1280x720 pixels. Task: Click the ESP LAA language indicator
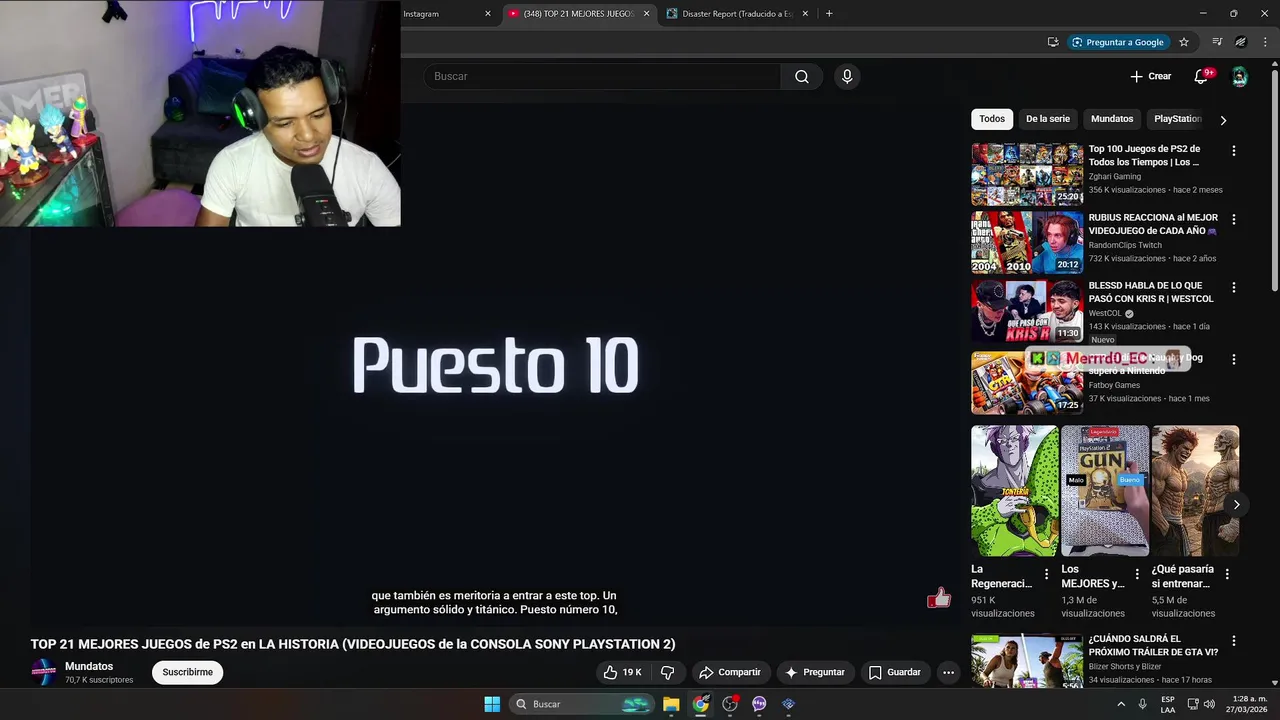(1168, 704)
